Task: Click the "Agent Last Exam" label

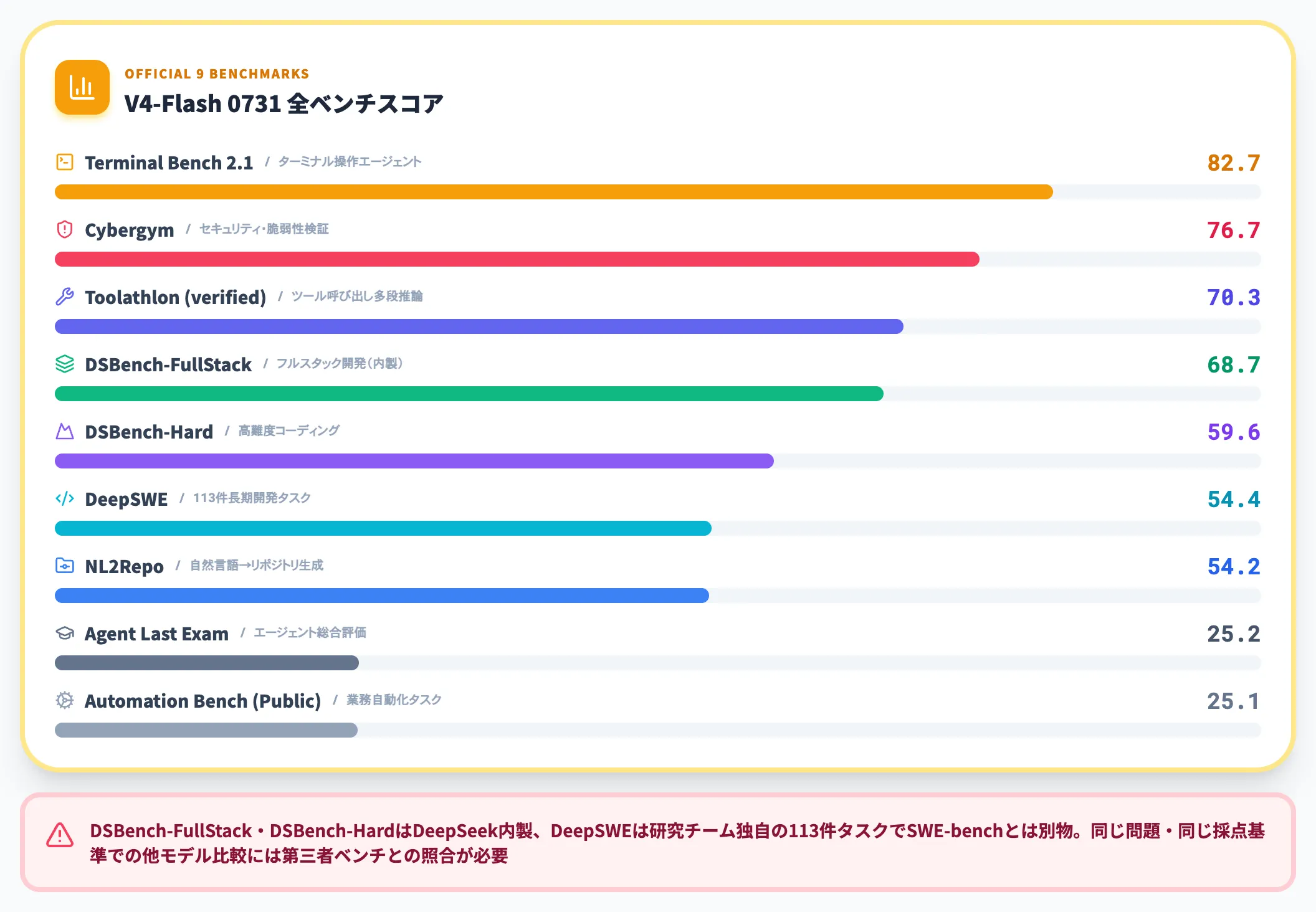Action: pyautogui.click(x=157, y=634)
